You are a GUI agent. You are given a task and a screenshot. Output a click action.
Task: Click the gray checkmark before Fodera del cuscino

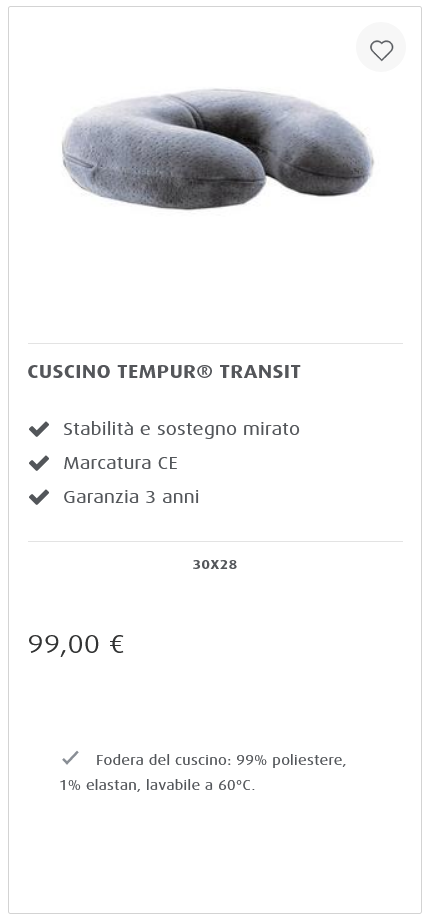click(x=70, y=758)
